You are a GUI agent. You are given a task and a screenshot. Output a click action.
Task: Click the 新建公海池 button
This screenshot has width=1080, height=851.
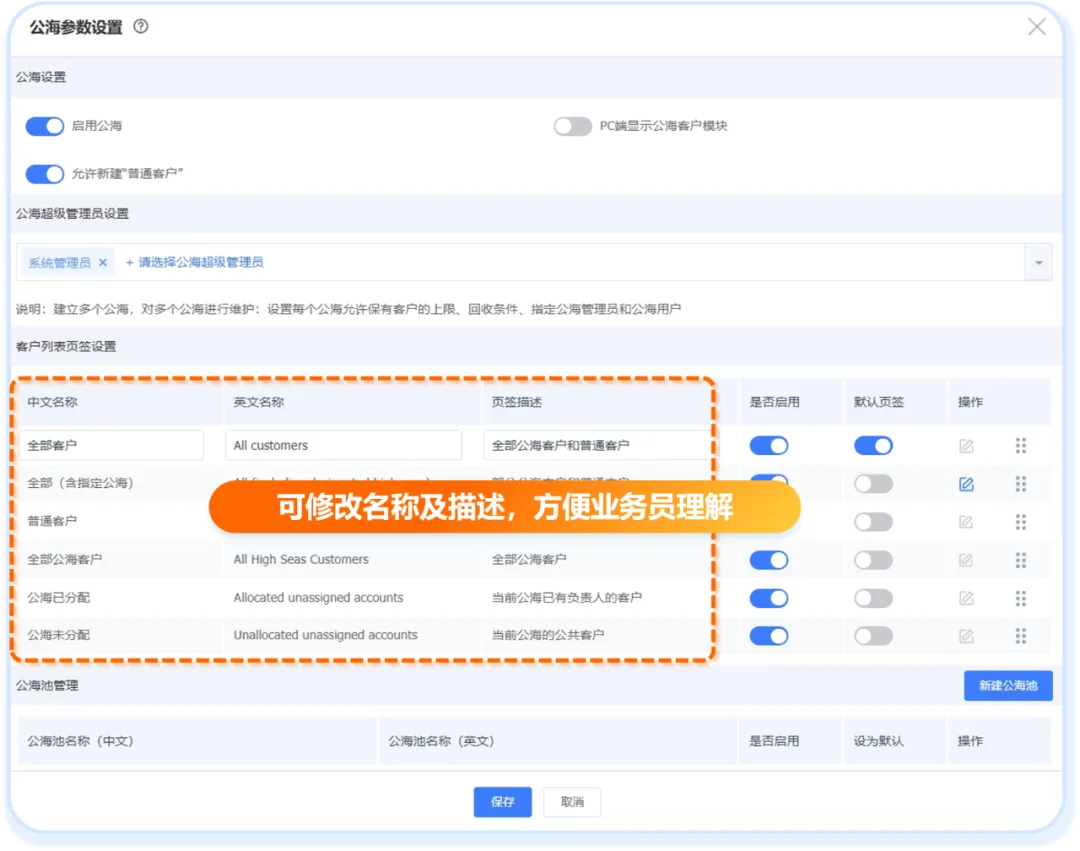pyautogui.click(x=1008, y=686)
